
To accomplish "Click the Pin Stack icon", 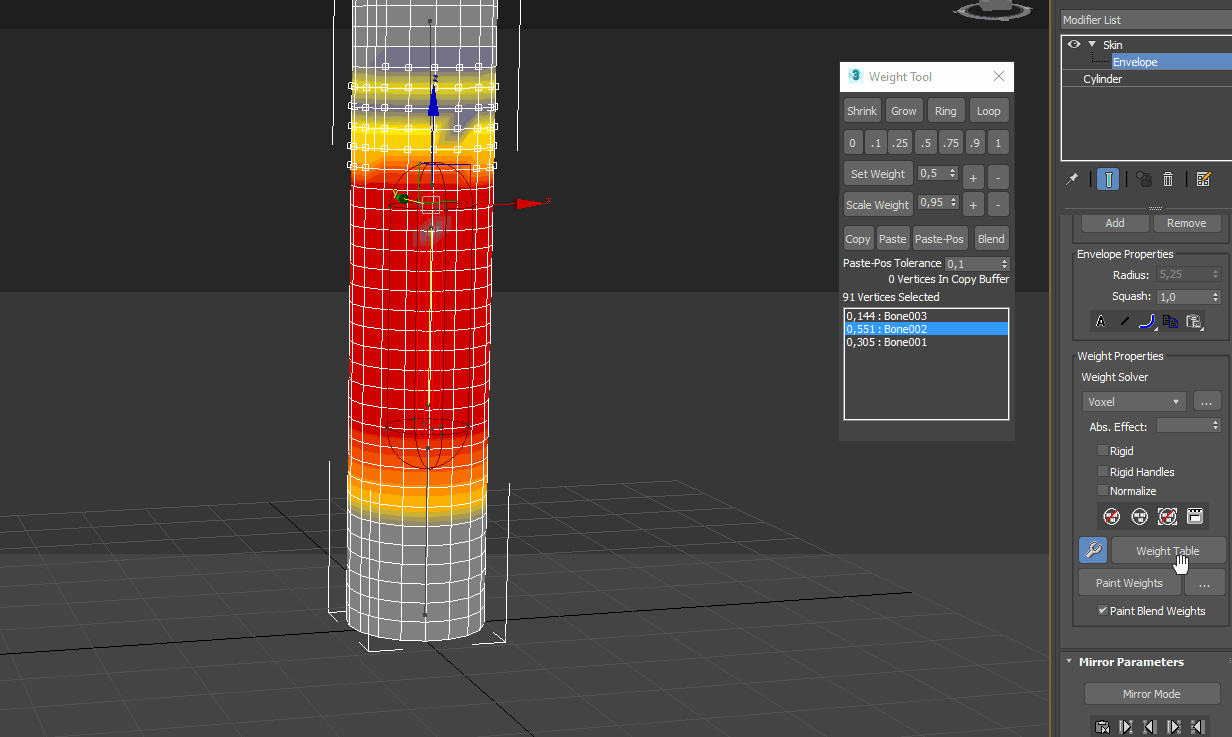I will (1073, 178).
